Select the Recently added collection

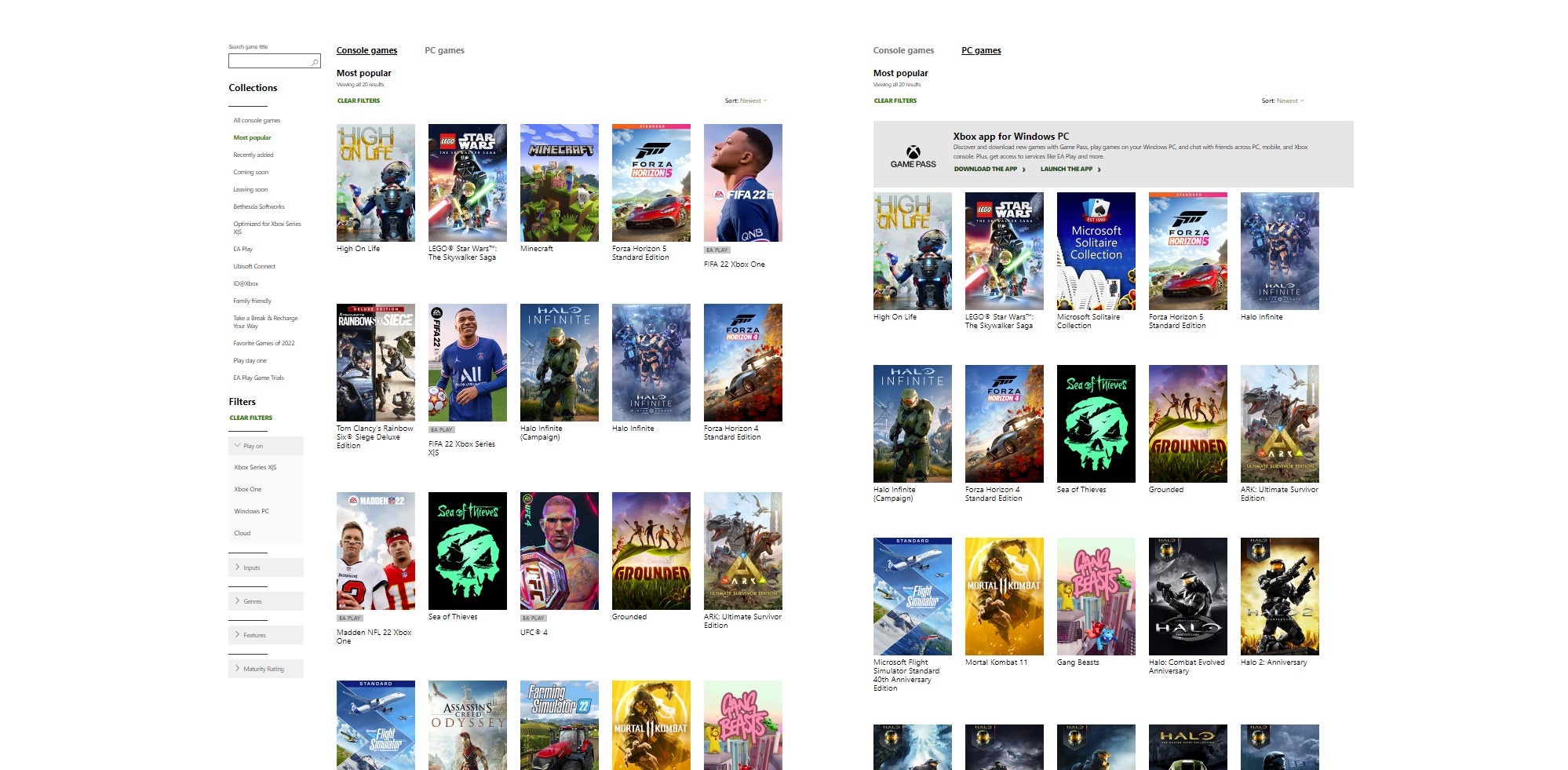pos(252,155)
